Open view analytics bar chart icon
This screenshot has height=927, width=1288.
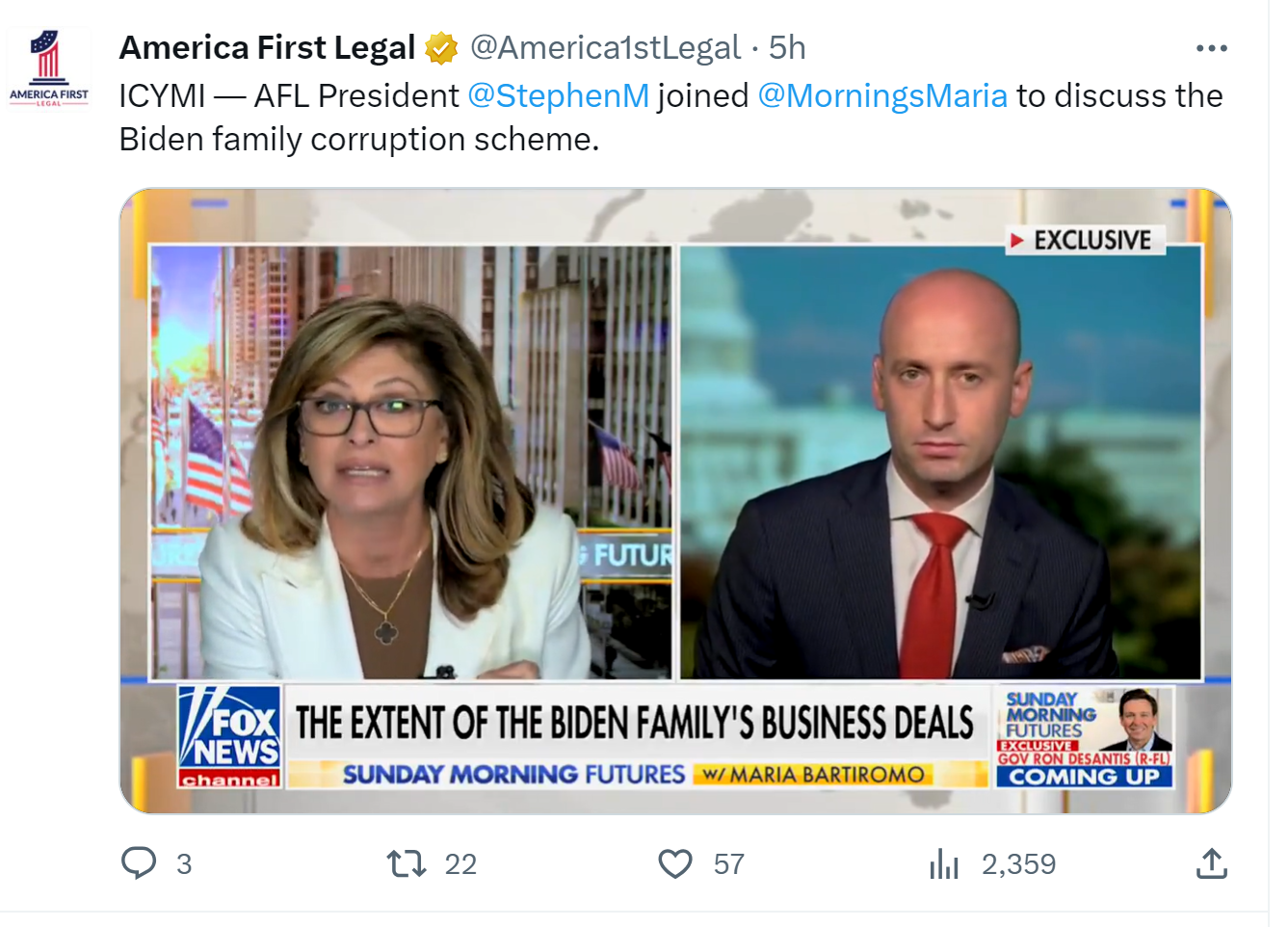[944, 863]
